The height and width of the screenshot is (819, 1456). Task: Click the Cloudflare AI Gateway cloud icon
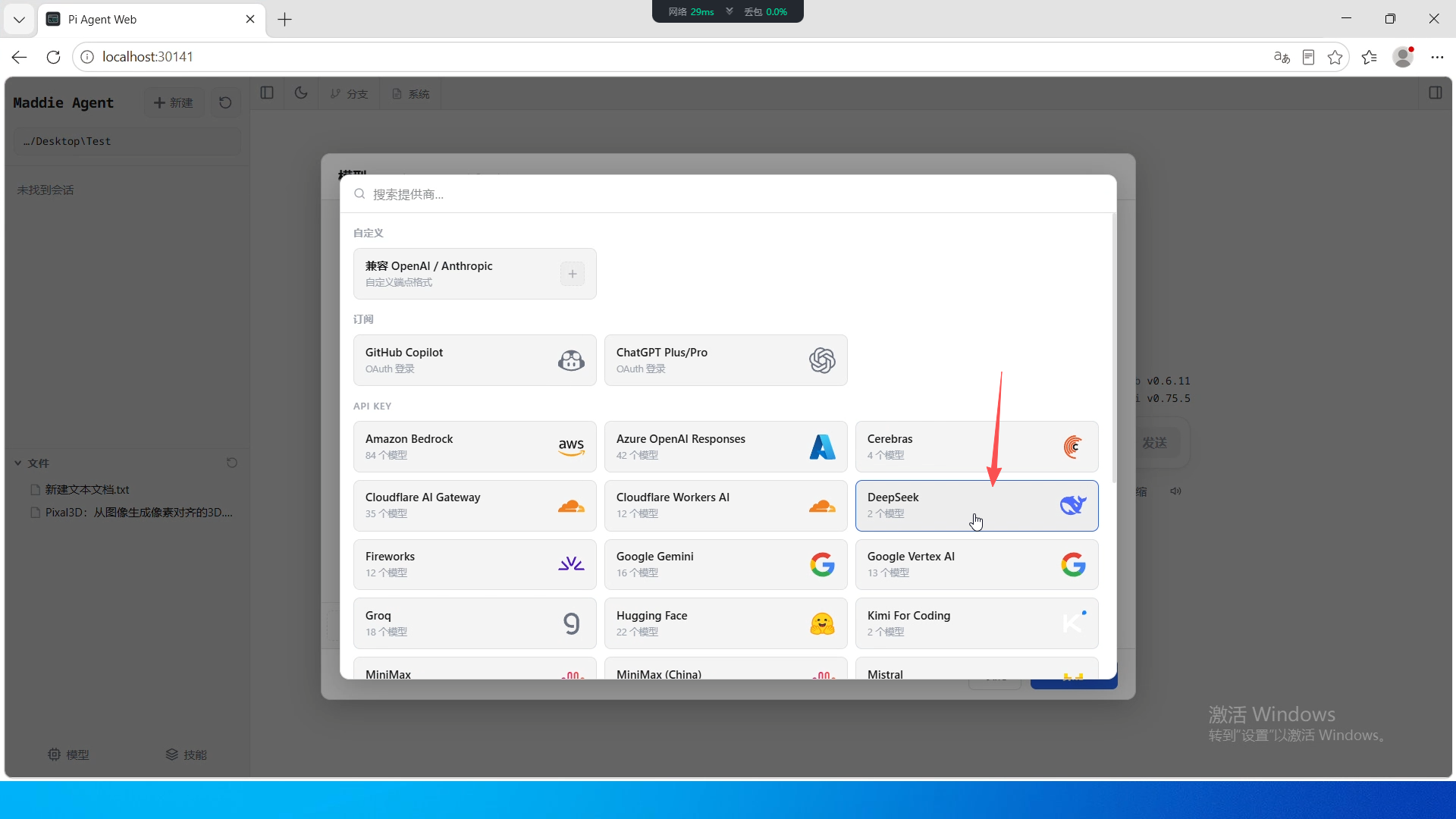point(571,506)
